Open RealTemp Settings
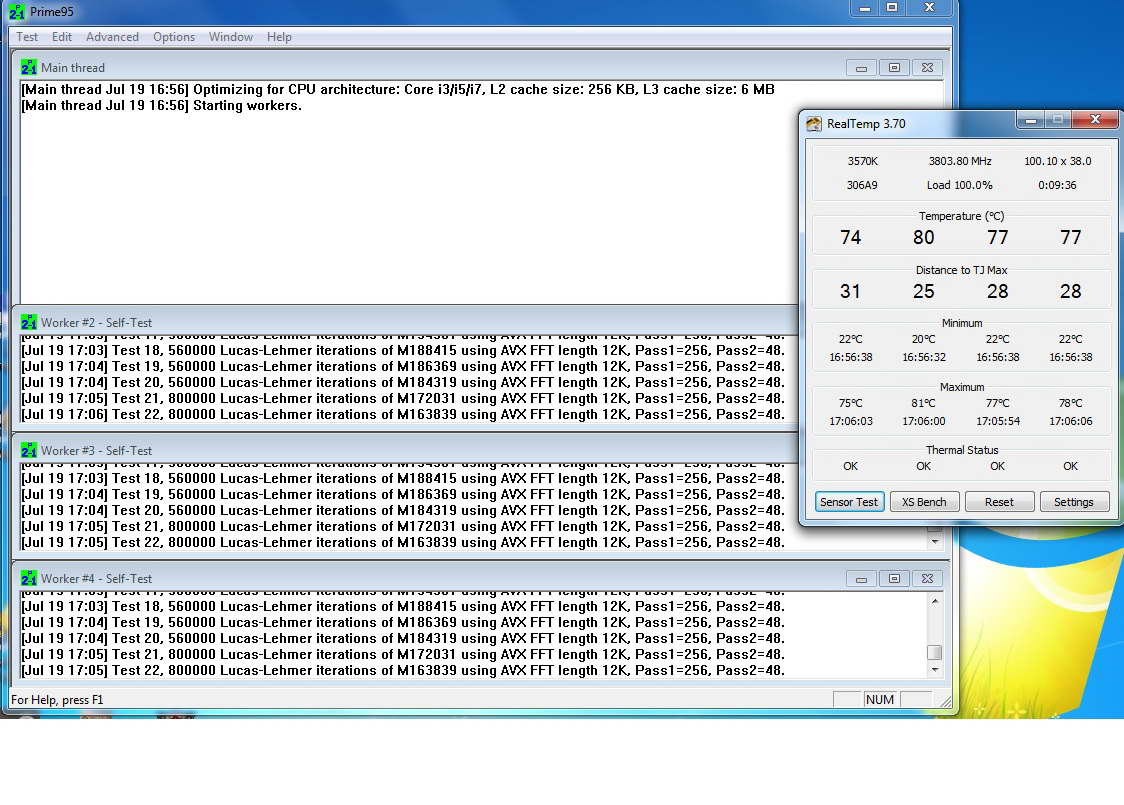 (1074, 502)
